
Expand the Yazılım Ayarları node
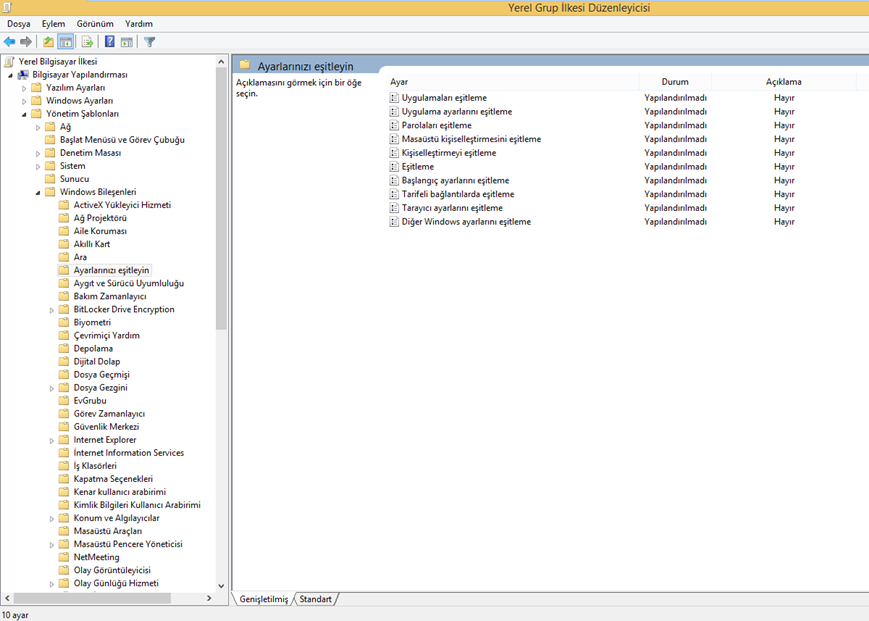tap(24, 88)
